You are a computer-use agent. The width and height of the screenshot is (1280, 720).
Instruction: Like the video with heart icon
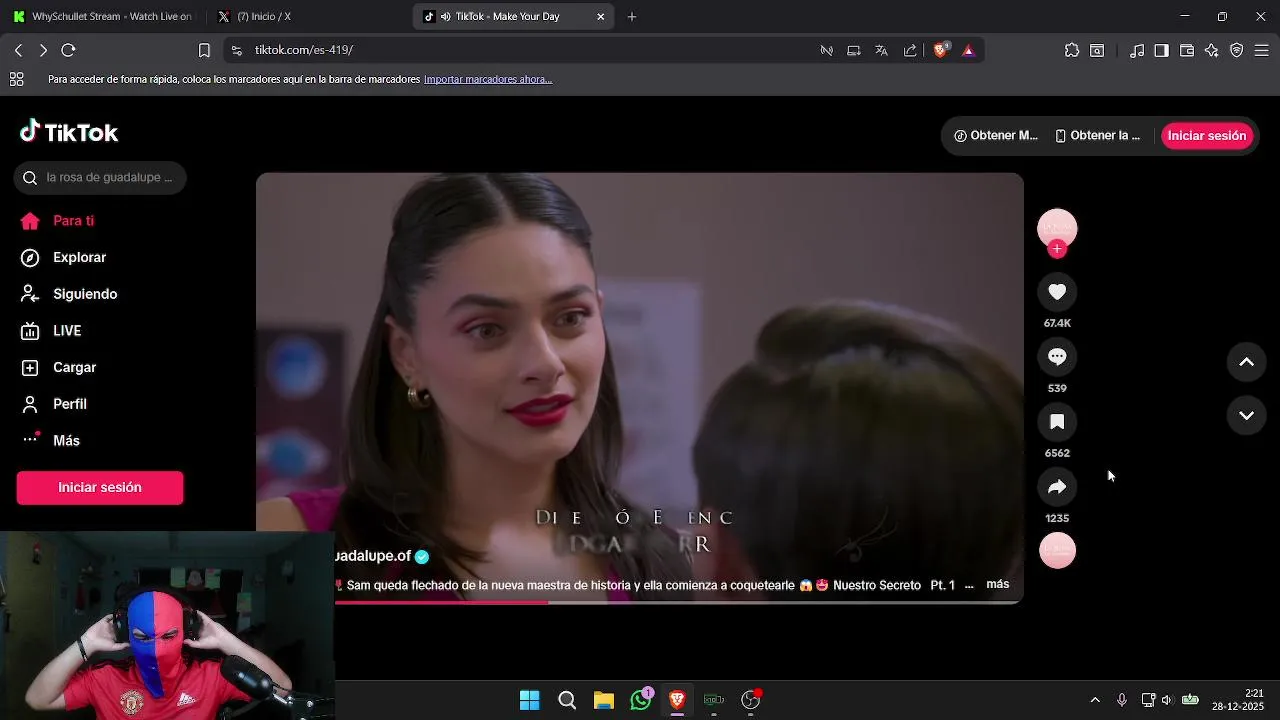point(1057,292)
